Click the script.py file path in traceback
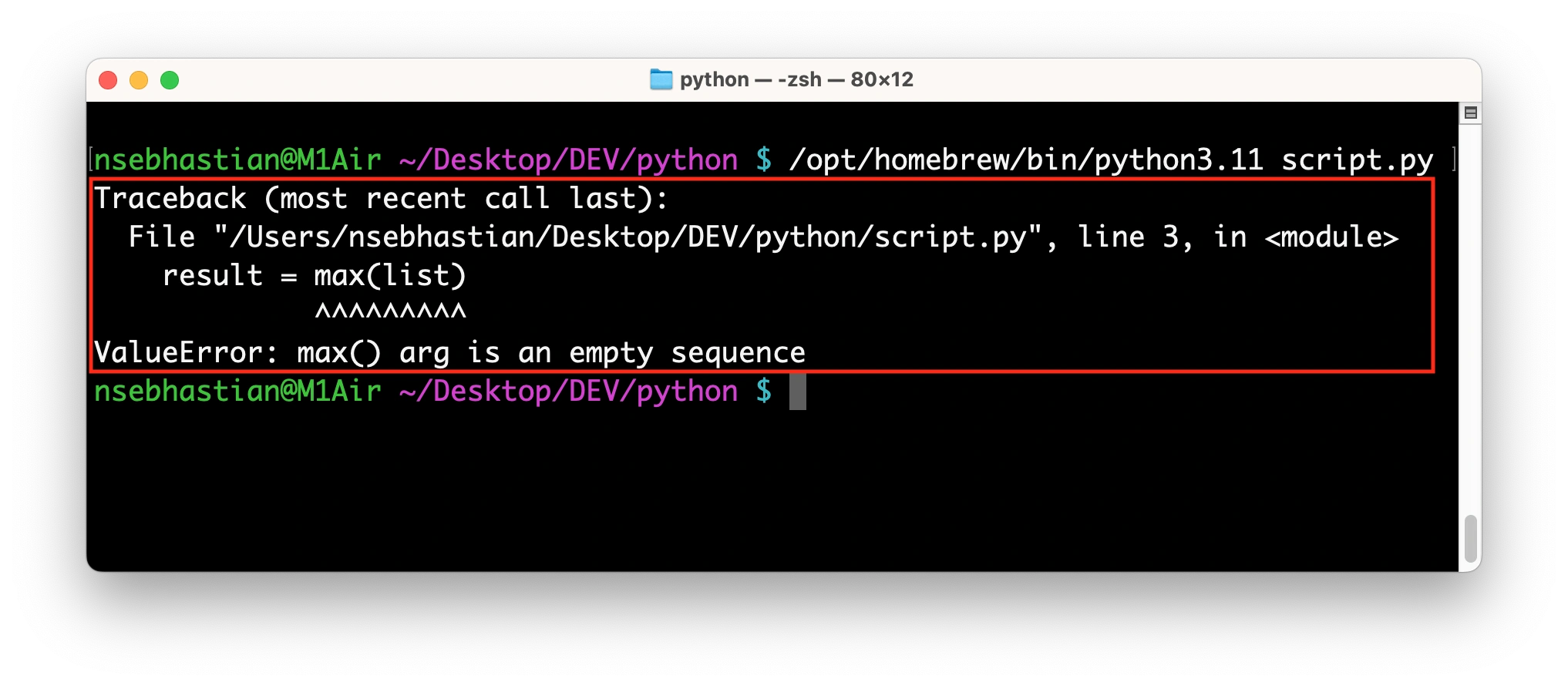1568x686 pixels. (628, 237)
